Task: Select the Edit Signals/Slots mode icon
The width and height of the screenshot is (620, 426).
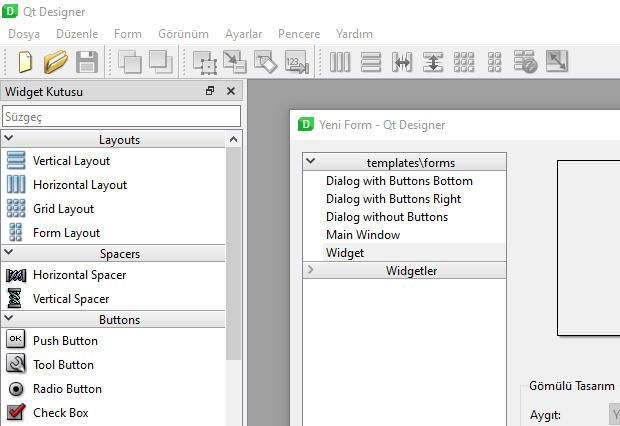Action: [x=235, y=62]
